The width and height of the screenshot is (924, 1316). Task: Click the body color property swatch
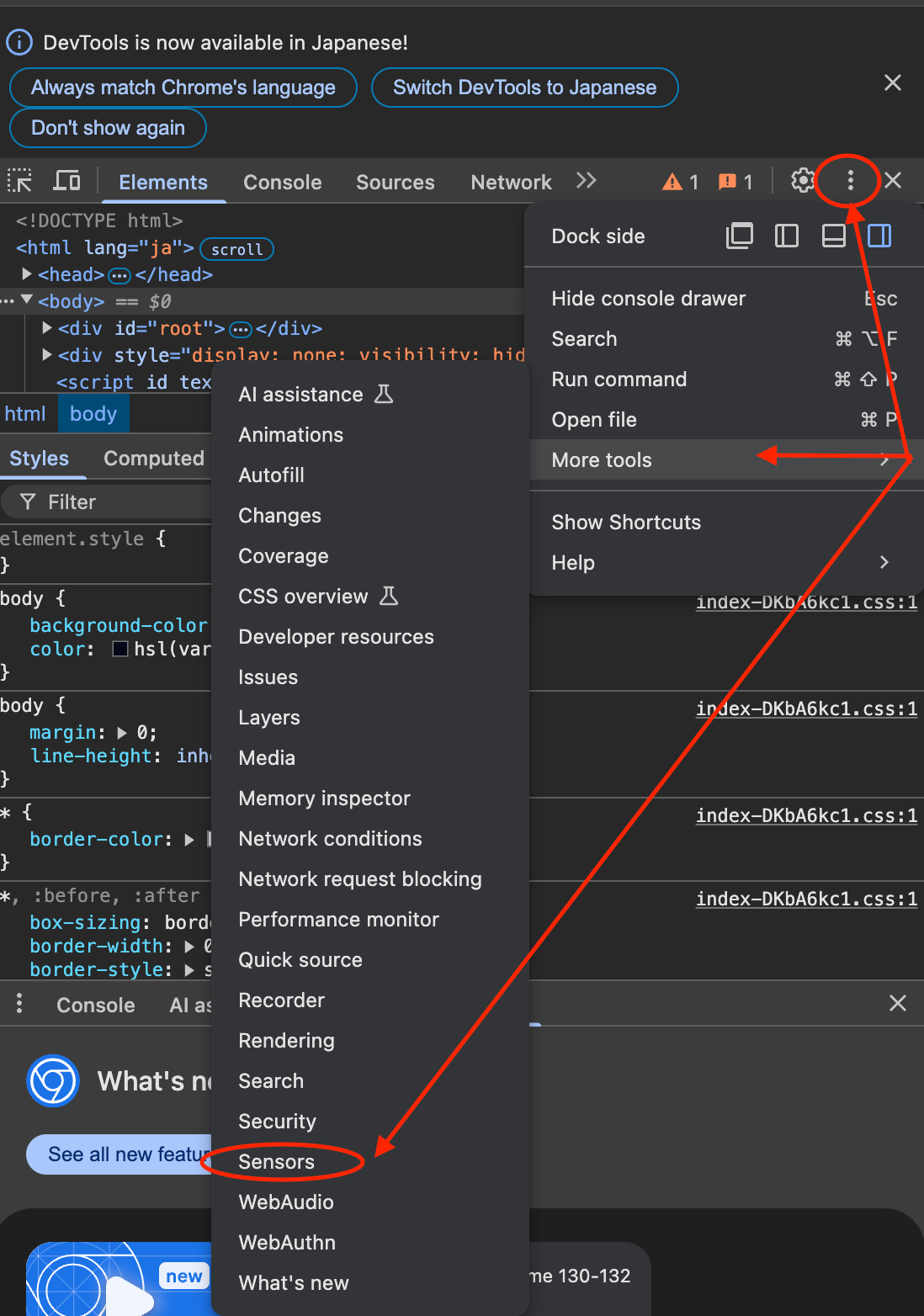coord(120,649)
